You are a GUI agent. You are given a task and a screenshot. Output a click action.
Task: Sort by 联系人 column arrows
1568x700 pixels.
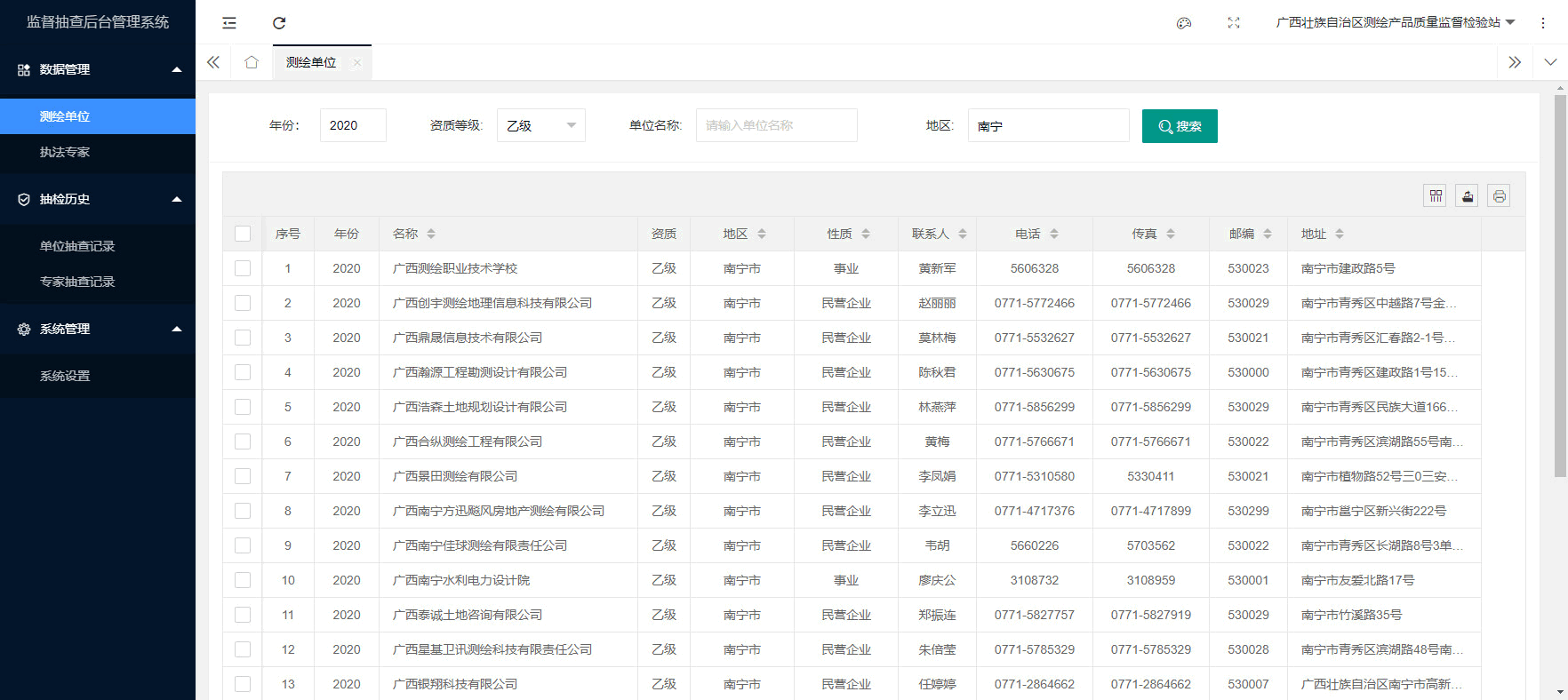pyautogui.click(x=963, y=234)
